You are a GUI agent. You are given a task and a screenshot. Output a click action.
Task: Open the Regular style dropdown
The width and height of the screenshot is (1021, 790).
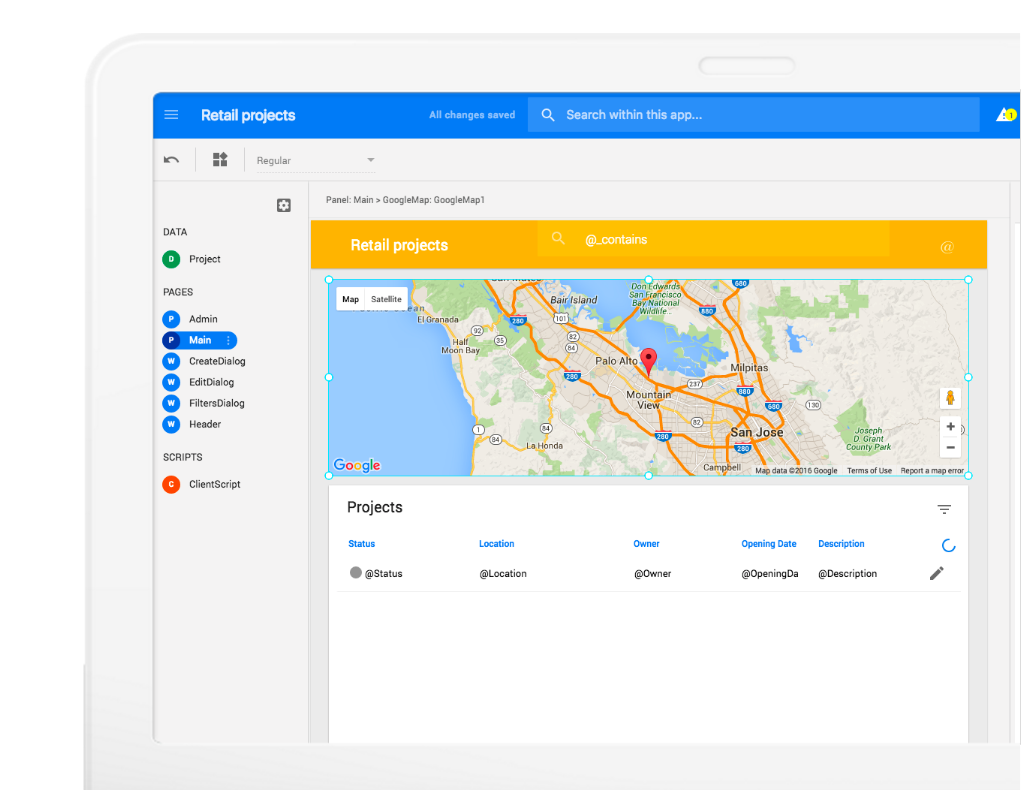(x=316, y=160)
